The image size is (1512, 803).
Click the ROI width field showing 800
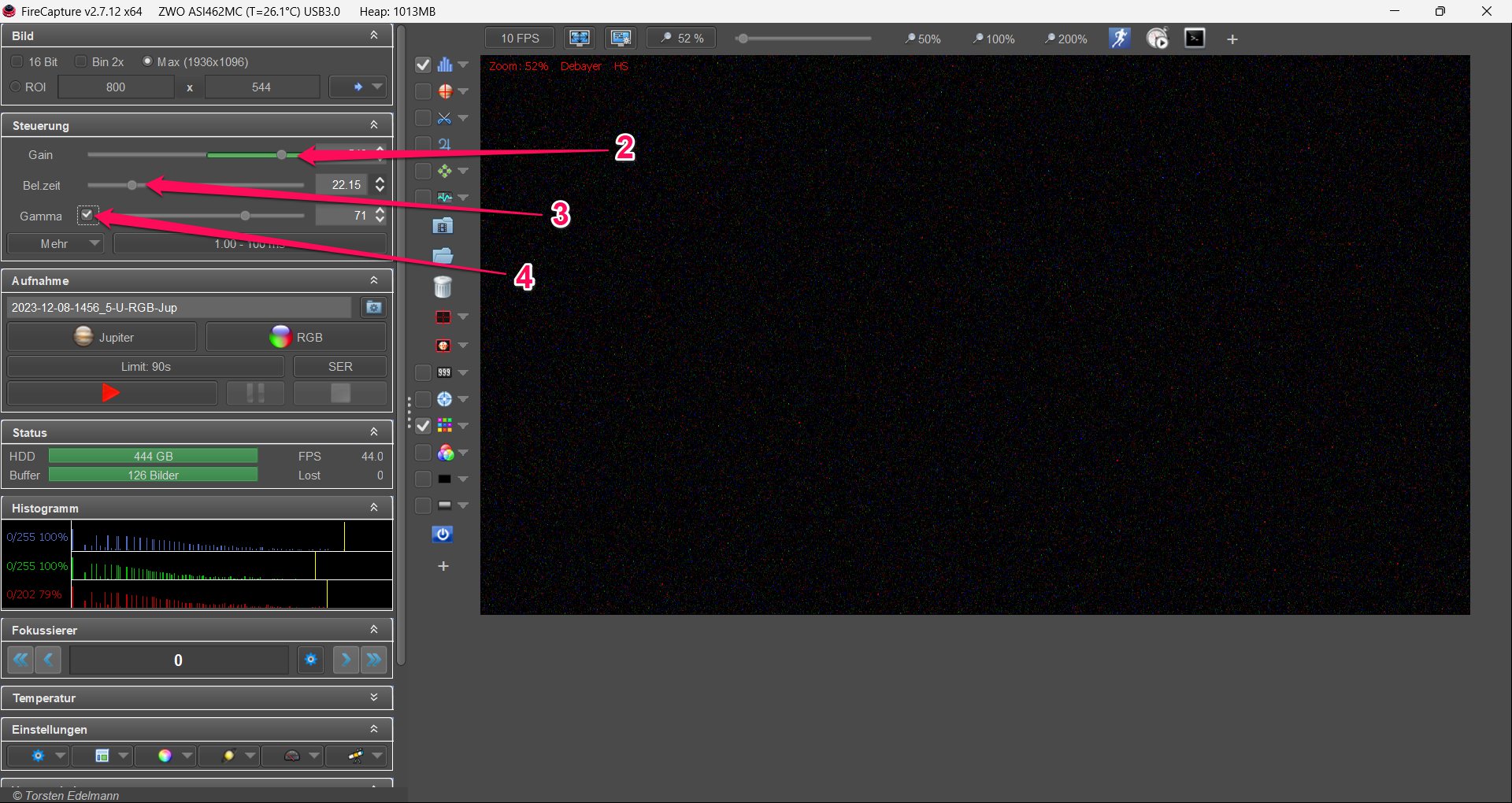tap(116, 87)
